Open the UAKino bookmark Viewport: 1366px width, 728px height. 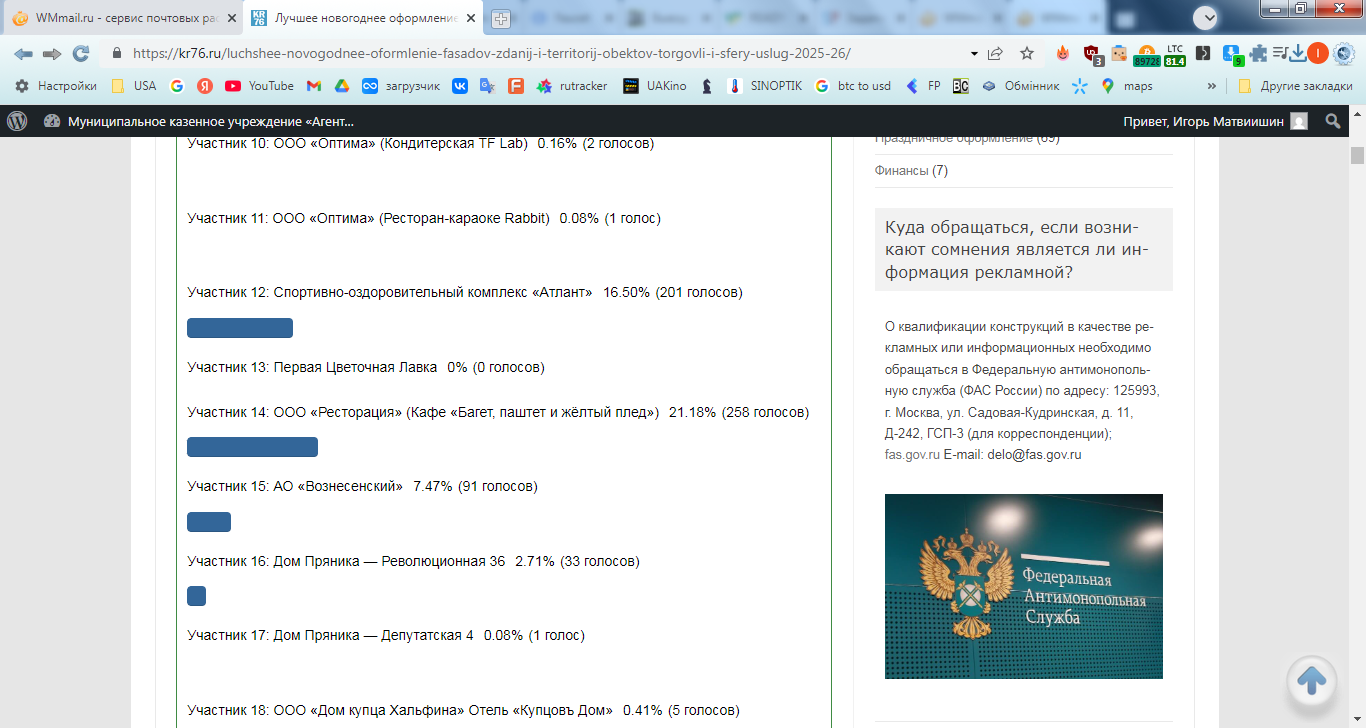click(655, 86)
